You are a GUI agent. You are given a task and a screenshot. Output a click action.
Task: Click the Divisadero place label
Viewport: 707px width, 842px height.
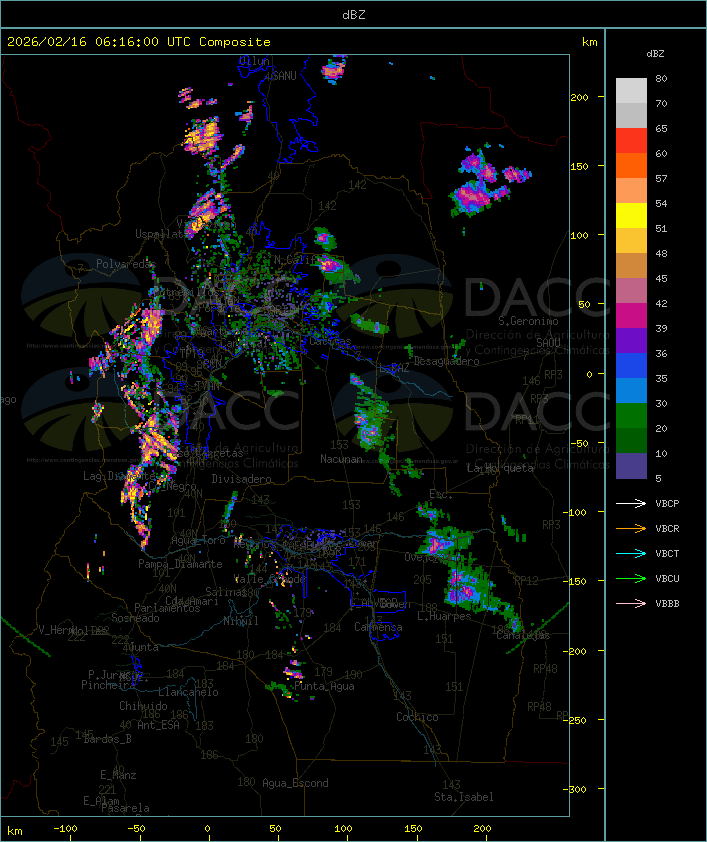point(242,479)
